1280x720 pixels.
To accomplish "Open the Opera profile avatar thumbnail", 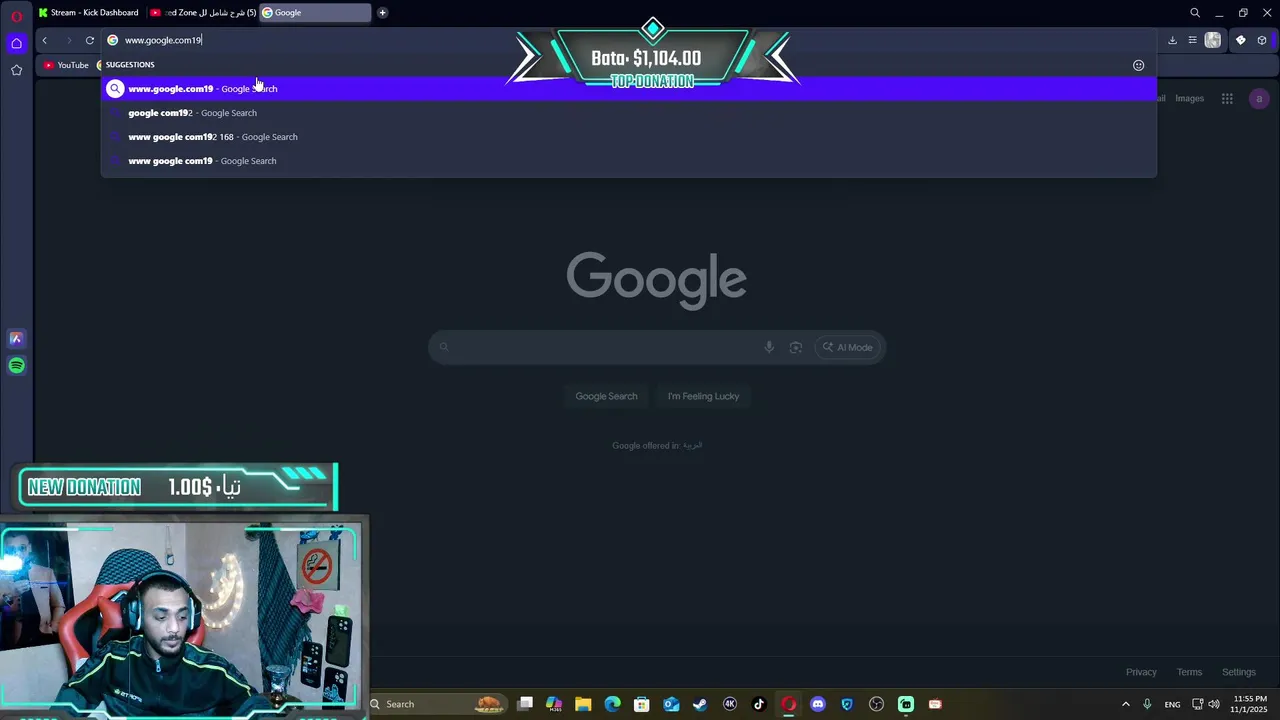I will point(1213,40).
